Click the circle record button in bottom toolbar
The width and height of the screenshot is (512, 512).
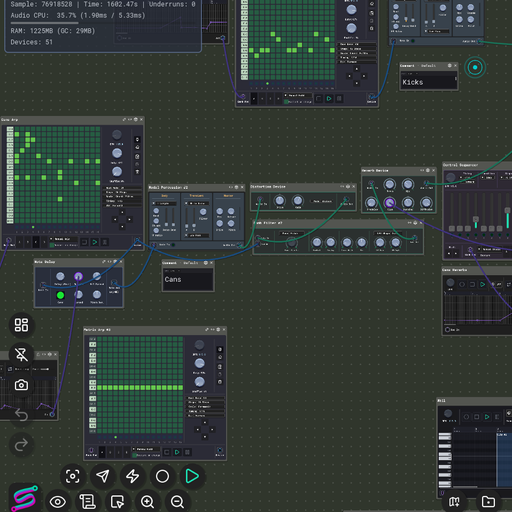click(x=162, y=476)
